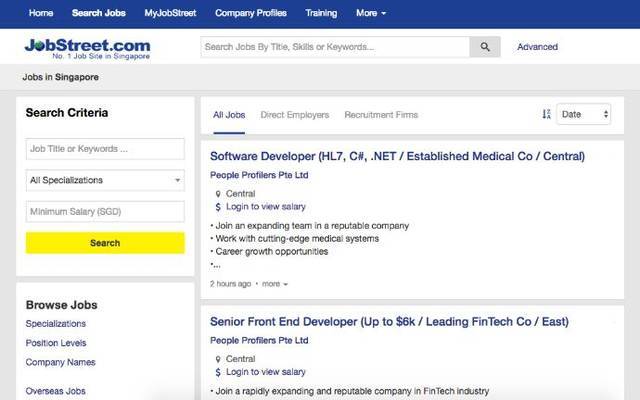The height and width of the screenshot is (400, 640).
Task: Switch to the Recruitment Firms tab
Action: 381,115
